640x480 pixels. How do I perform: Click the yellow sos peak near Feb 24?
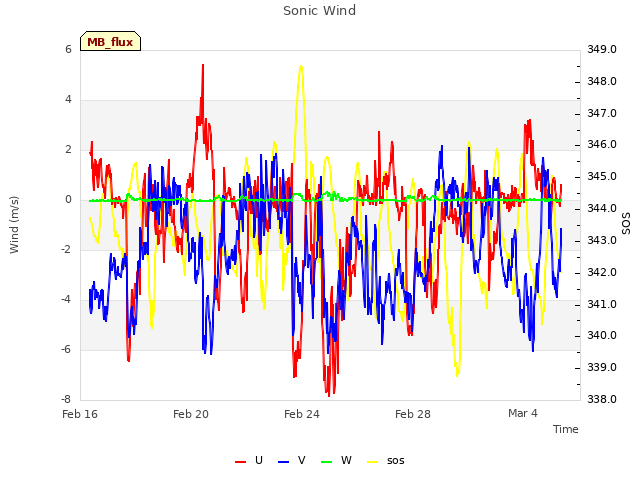click(301, 66)
